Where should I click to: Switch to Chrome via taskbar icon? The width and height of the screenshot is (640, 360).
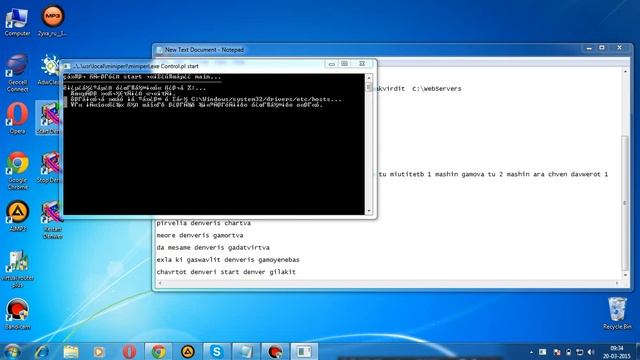158,351
